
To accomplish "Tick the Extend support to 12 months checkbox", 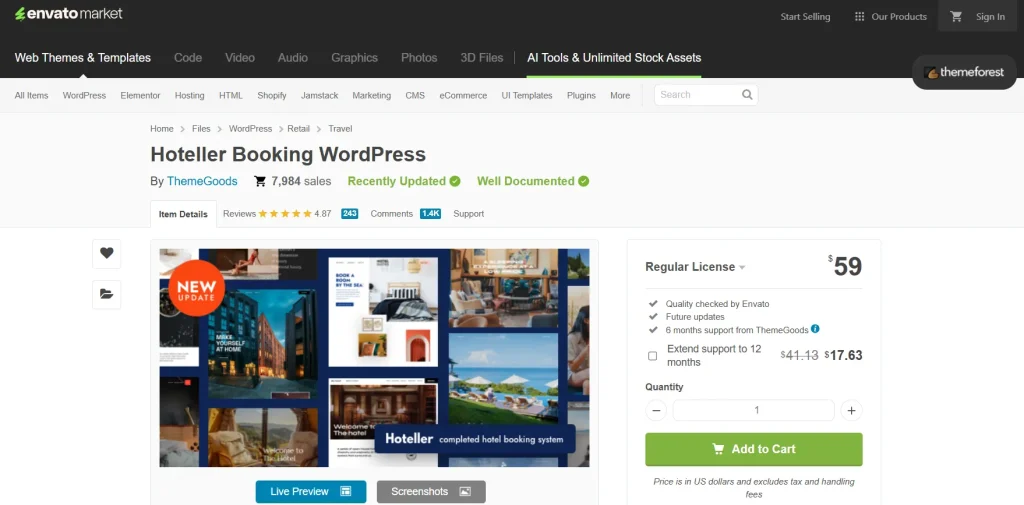I will pos(652,356).
